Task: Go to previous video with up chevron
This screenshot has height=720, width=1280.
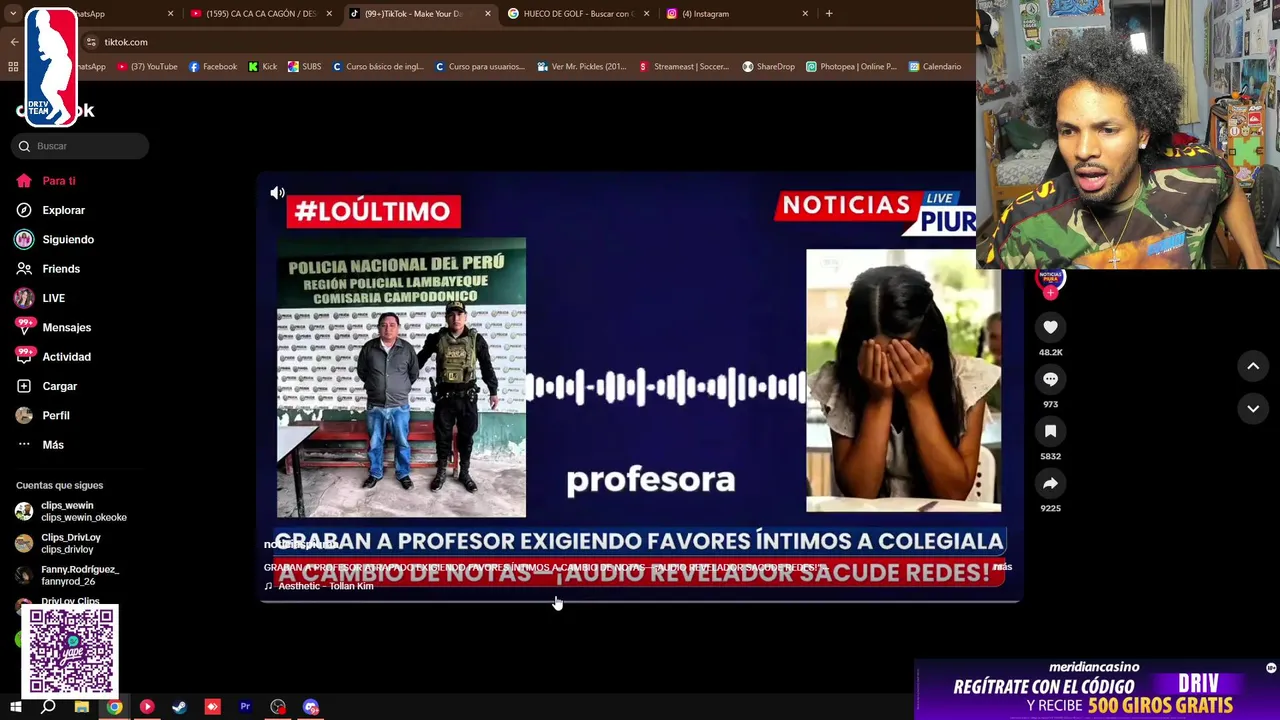Action: pos(1253,366)
